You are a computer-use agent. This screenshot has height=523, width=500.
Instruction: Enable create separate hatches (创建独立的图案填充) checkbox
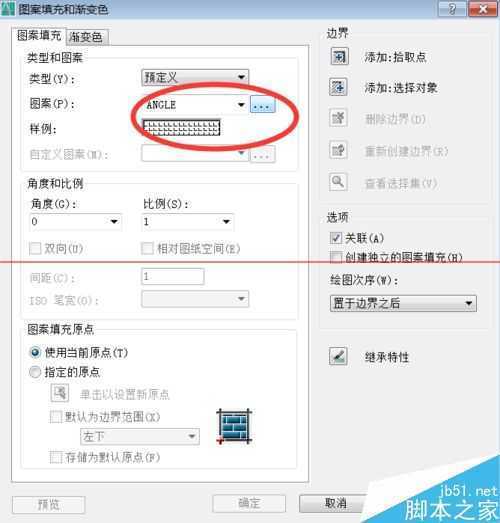pyautogui.click(x=336, y=257)
